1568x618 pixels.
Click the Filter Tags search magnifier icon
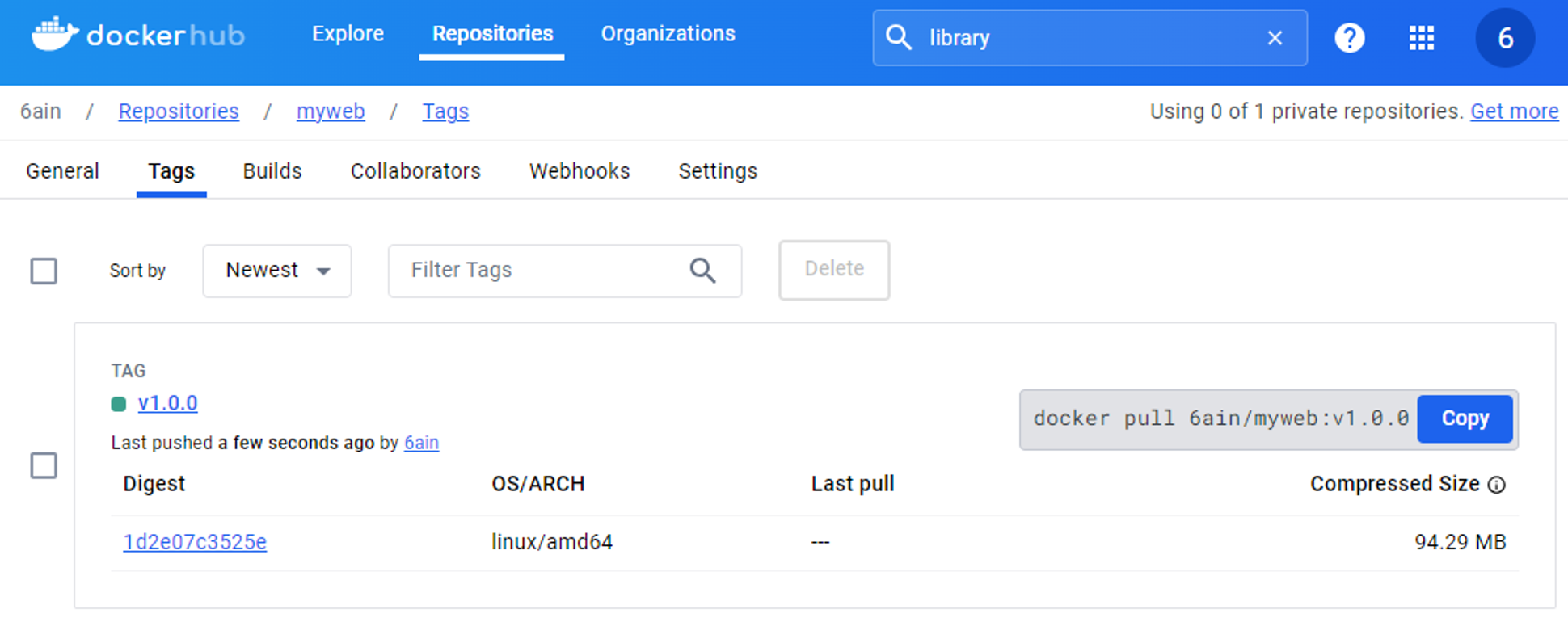coord(702,271)
